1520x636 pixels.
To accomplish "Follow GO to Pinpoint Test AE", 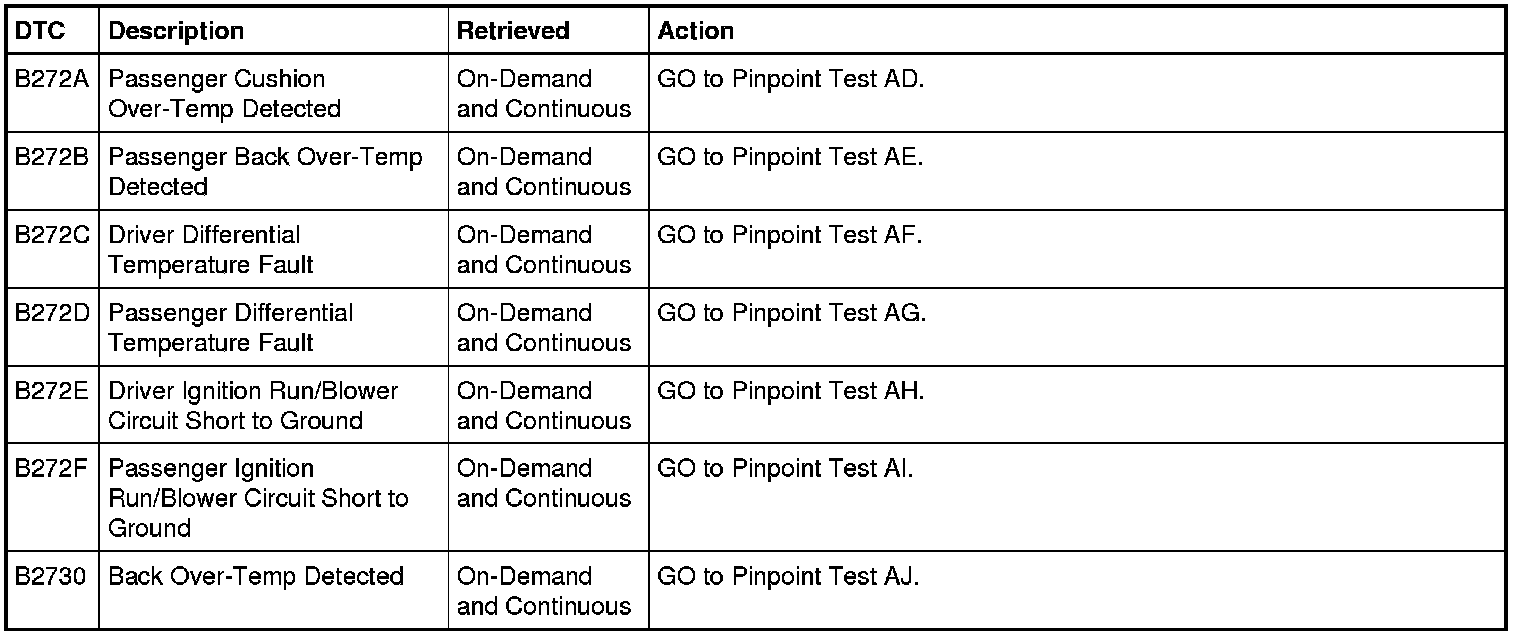I will point(790,157).
